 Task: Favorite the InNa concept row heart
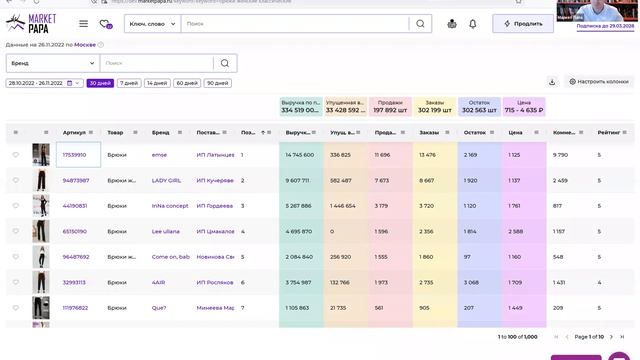point(16,206)
